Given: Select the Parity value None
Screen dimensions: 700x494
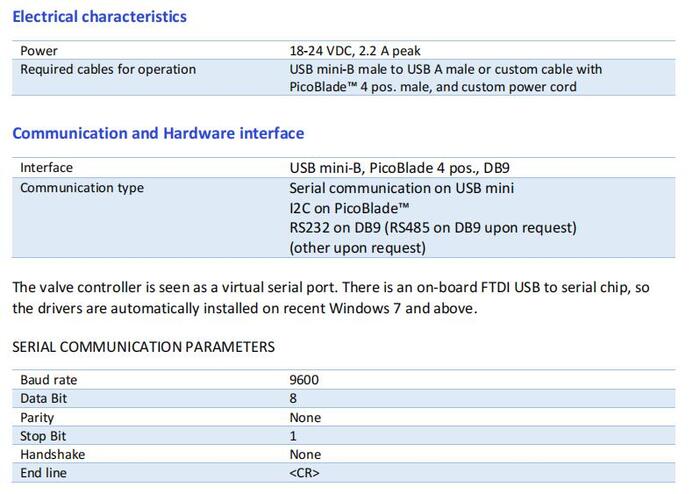Looking at the screenshot, I should (x=305, y=417).
